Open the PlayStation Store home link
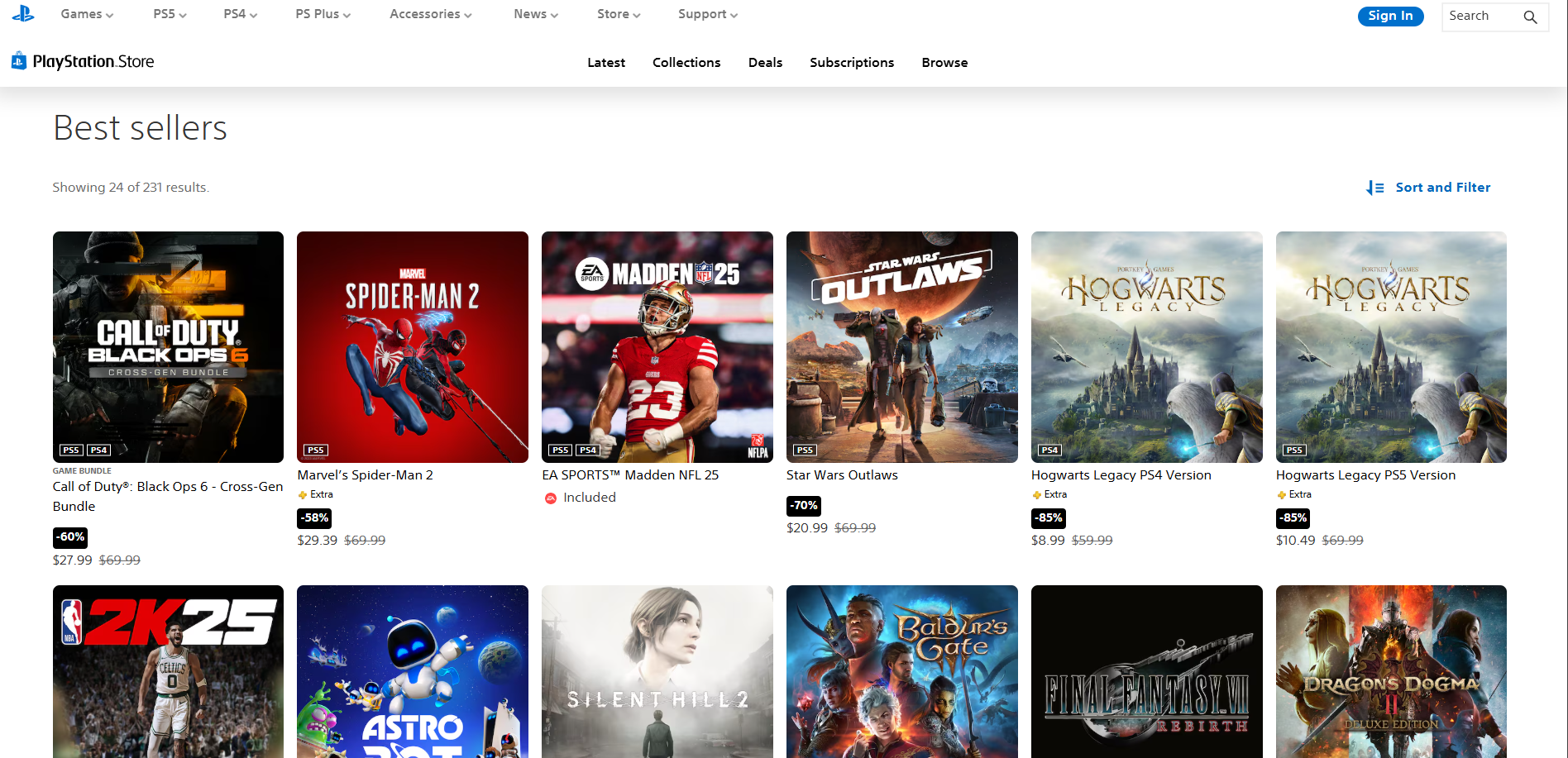 (83, 61)
